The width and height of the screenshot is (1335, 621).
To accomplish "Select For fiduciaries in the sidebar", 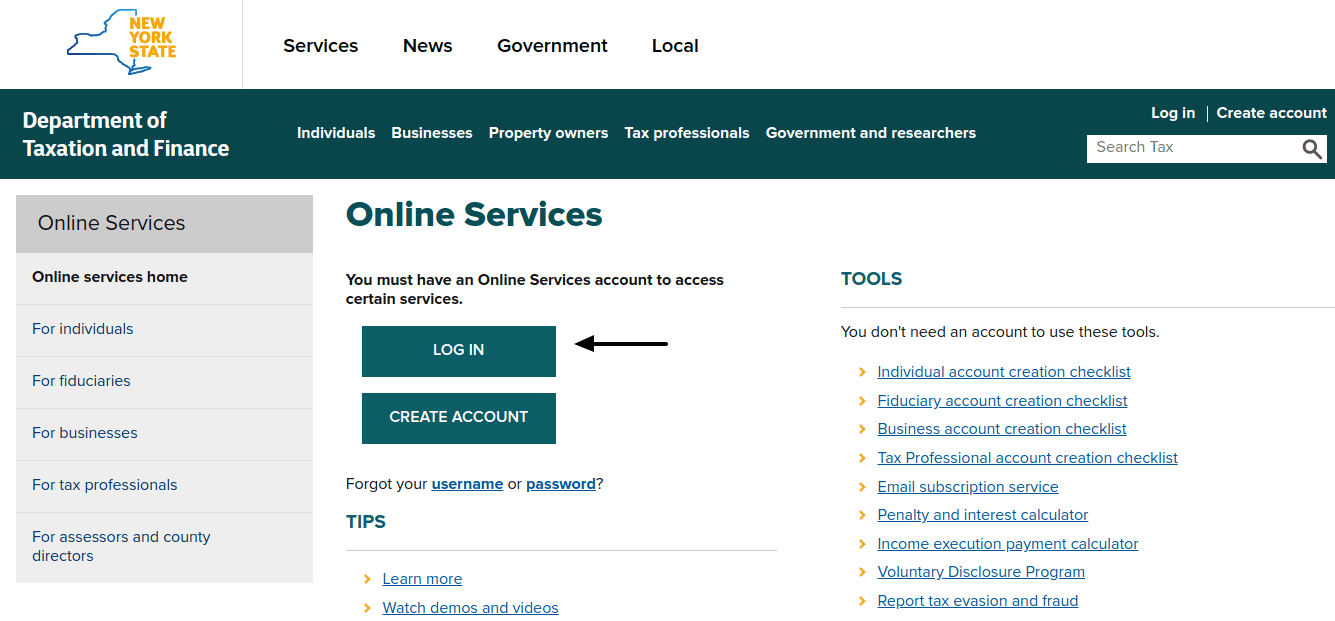I will tap(81, 380).
